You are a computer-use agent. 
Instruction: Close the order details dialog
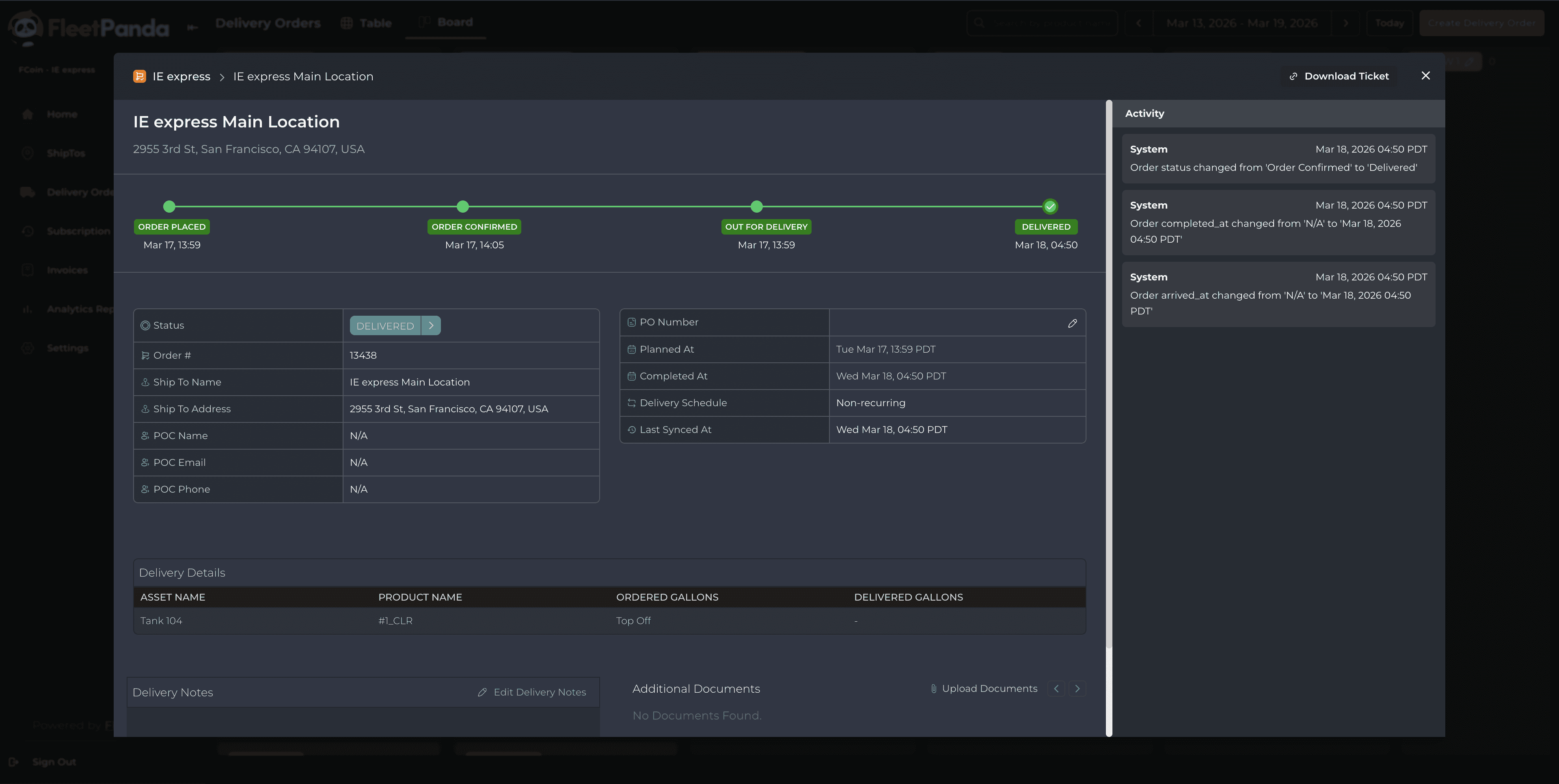(x=1425, y=75)
